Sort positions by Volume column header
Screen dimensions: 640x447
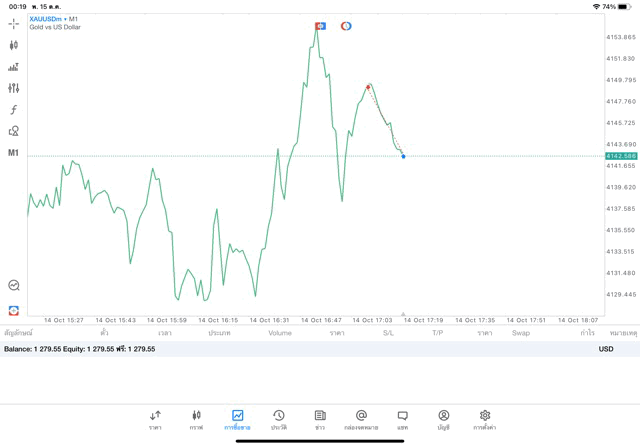pyautogui.click(x=280, y=333)
